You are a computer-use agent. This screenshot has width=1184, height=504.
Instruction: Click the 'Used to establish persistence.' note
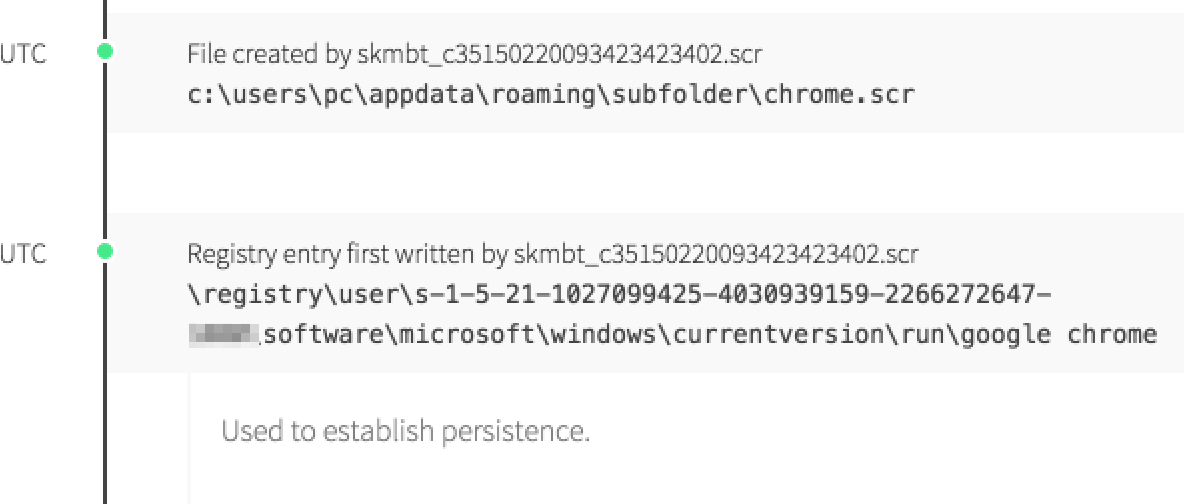(405, 431)
